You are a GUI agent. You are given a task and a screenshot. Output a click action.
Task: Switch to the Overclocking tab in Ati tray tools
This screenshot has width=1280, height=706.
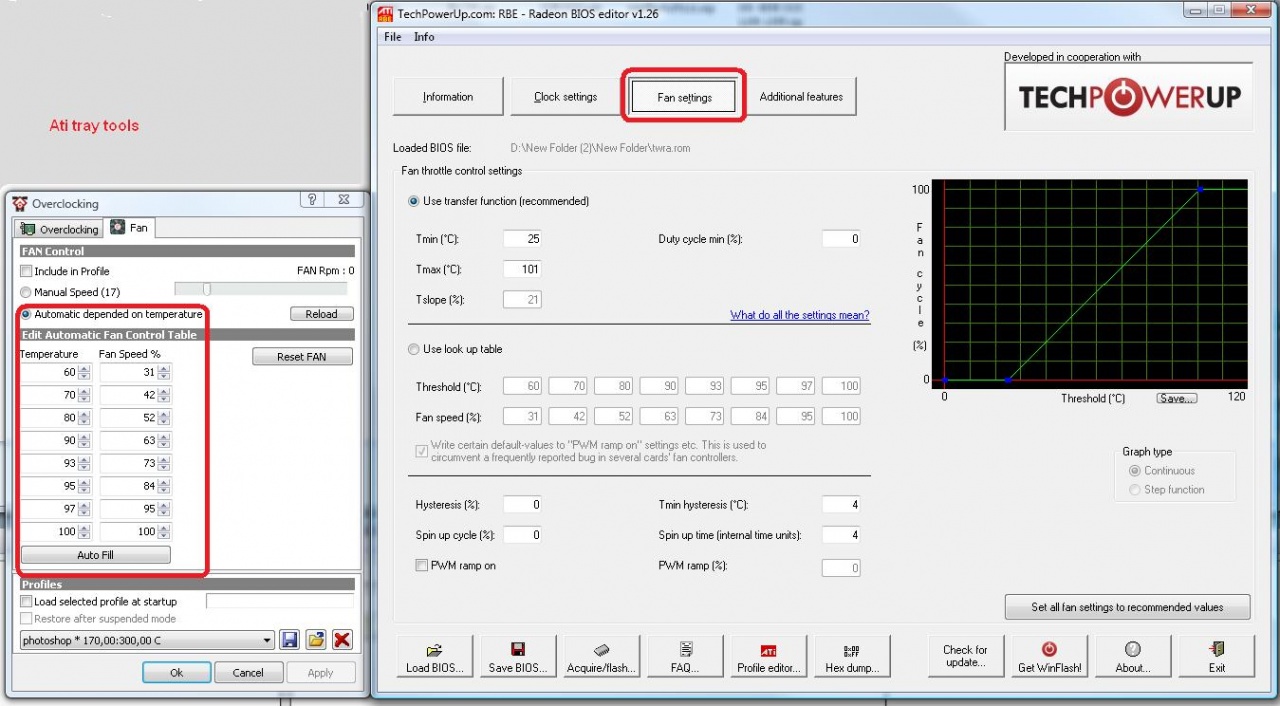click(61, 229)
